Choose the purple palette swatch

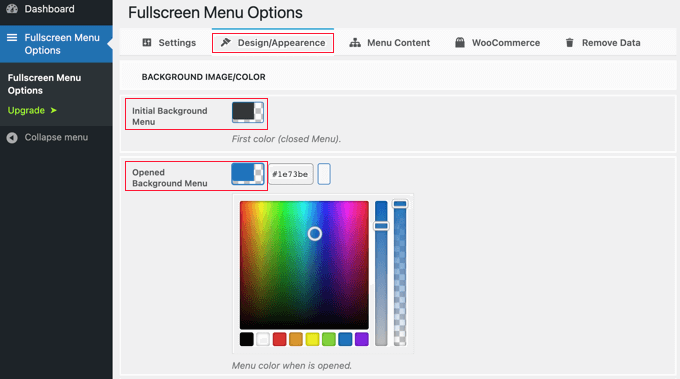pos(362,339)
